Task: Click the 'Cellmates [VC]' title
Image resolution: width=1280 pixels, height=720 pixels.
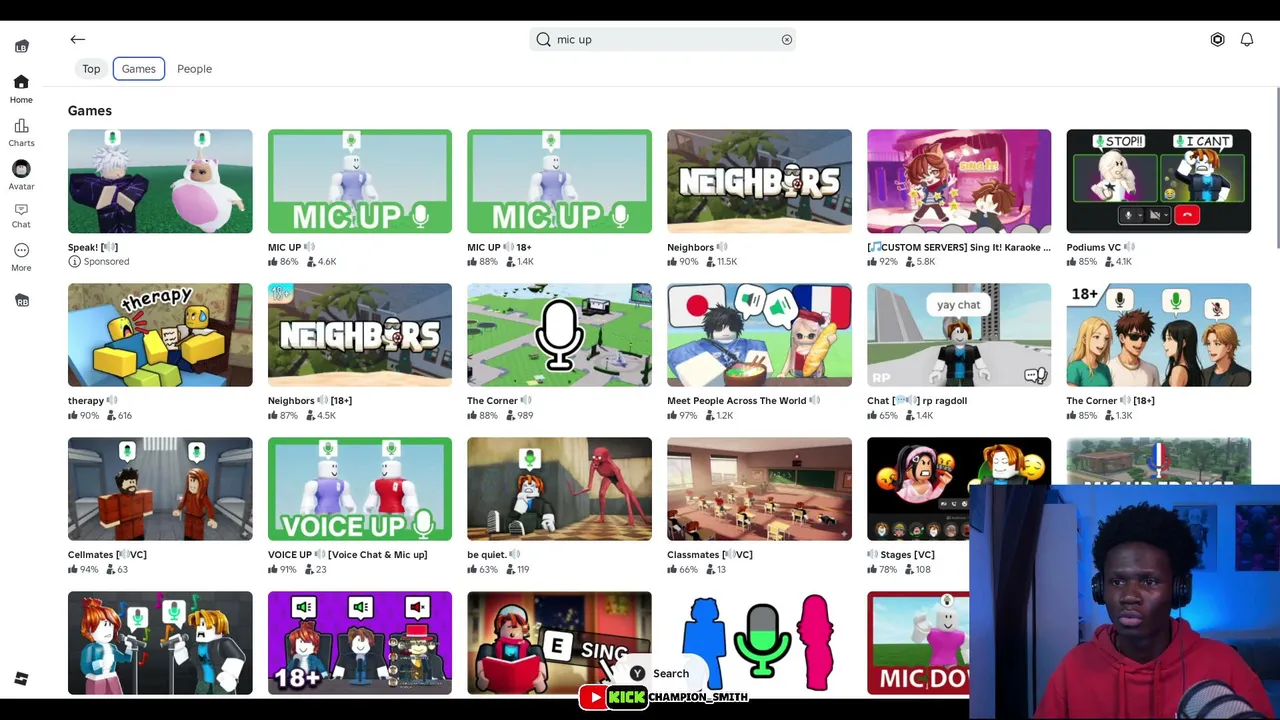Action: click(x=107, y=555)
